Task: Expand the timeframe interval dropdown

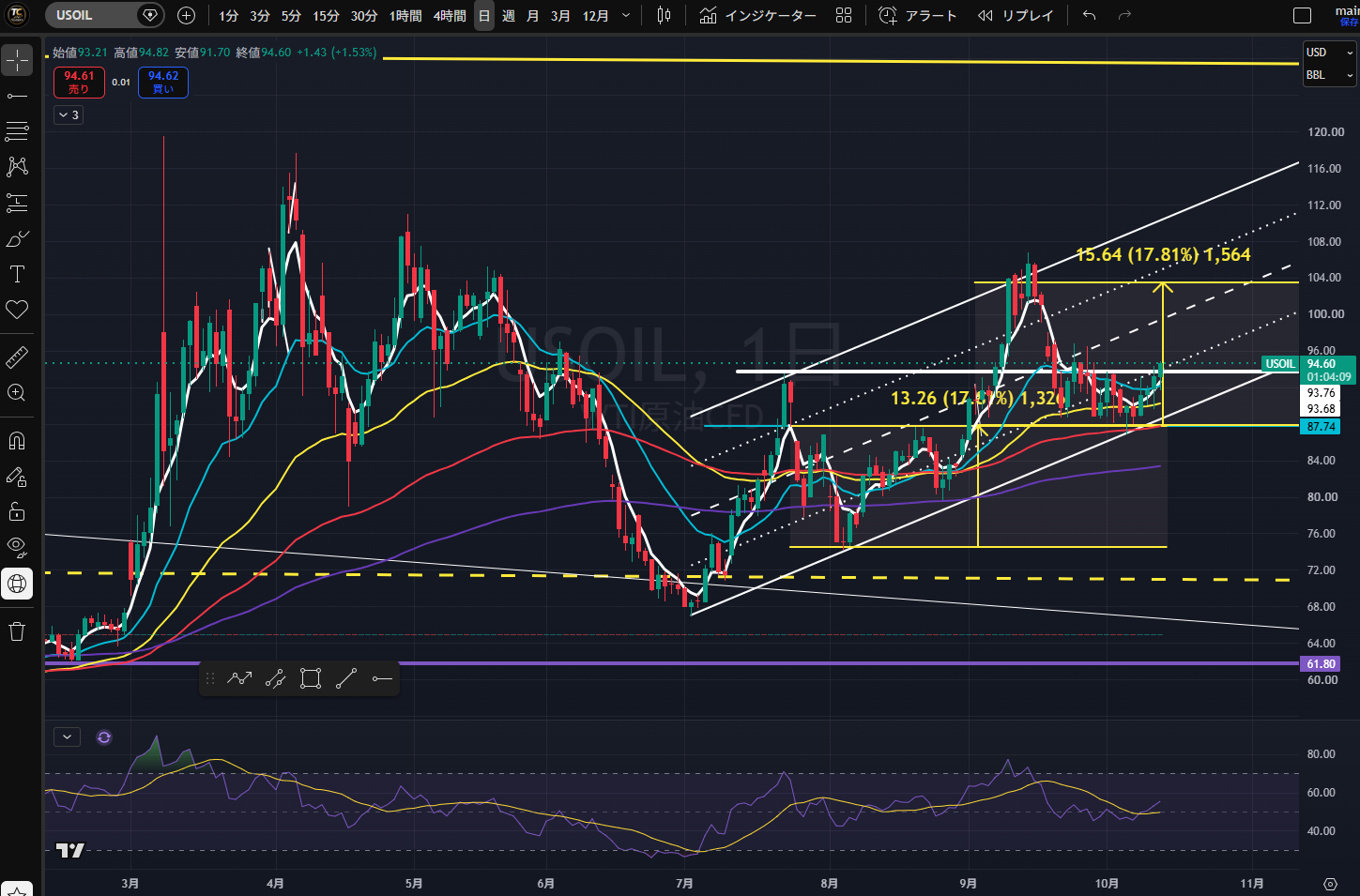Action: [x=626, y=16]
